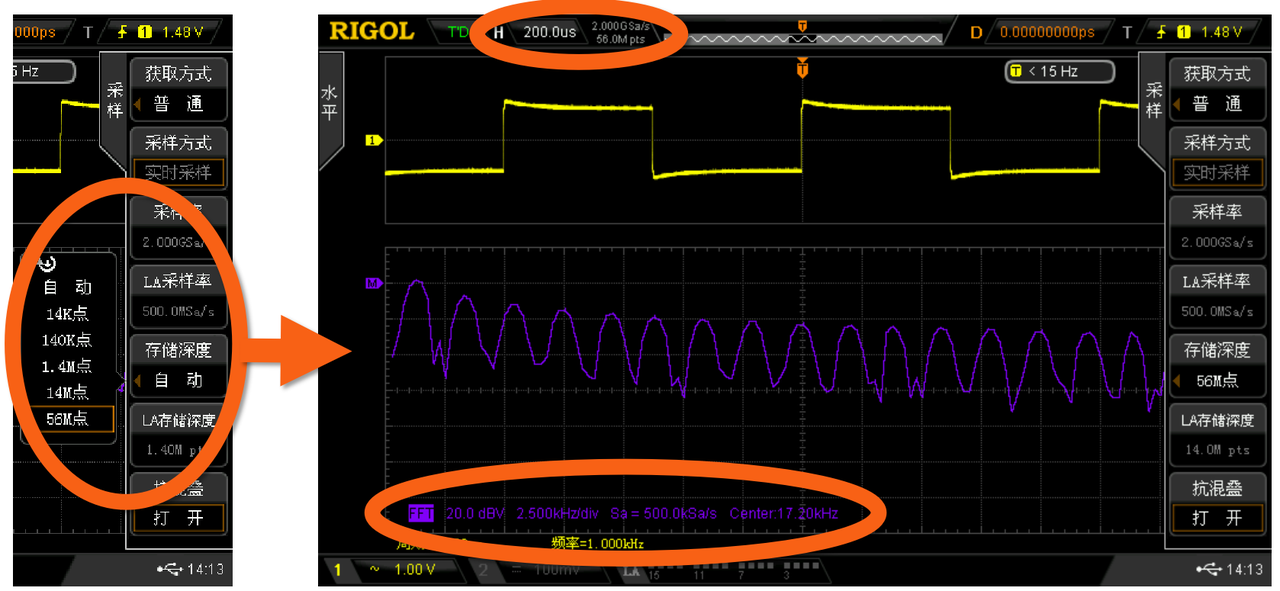The image size is (1280, 591).
Task: Click the yellow channel 1 ground level marker
Action: (x=374, y=141)
